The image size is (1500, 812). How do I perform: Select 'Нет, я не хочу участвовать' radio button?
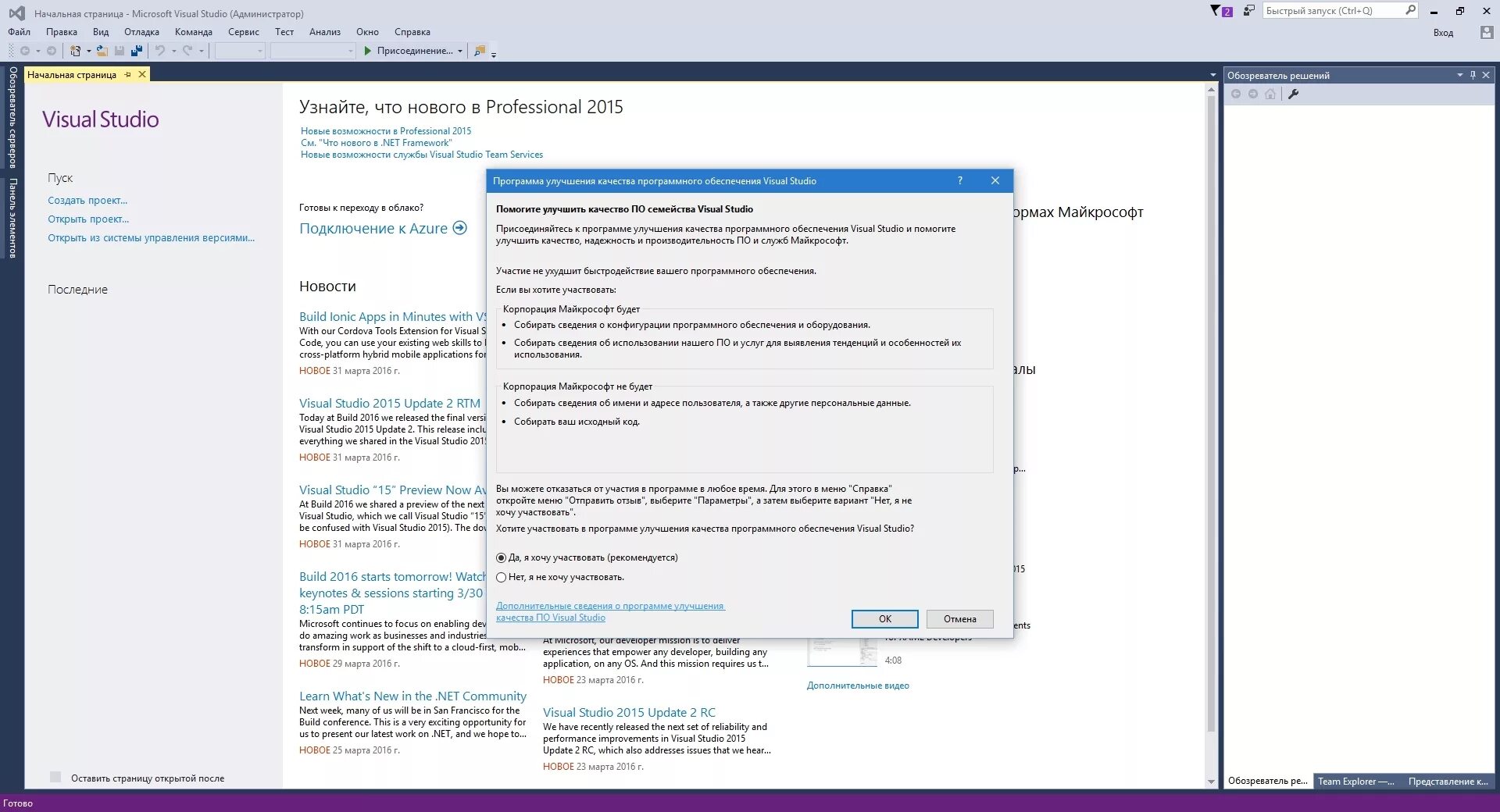pos(502,578)
